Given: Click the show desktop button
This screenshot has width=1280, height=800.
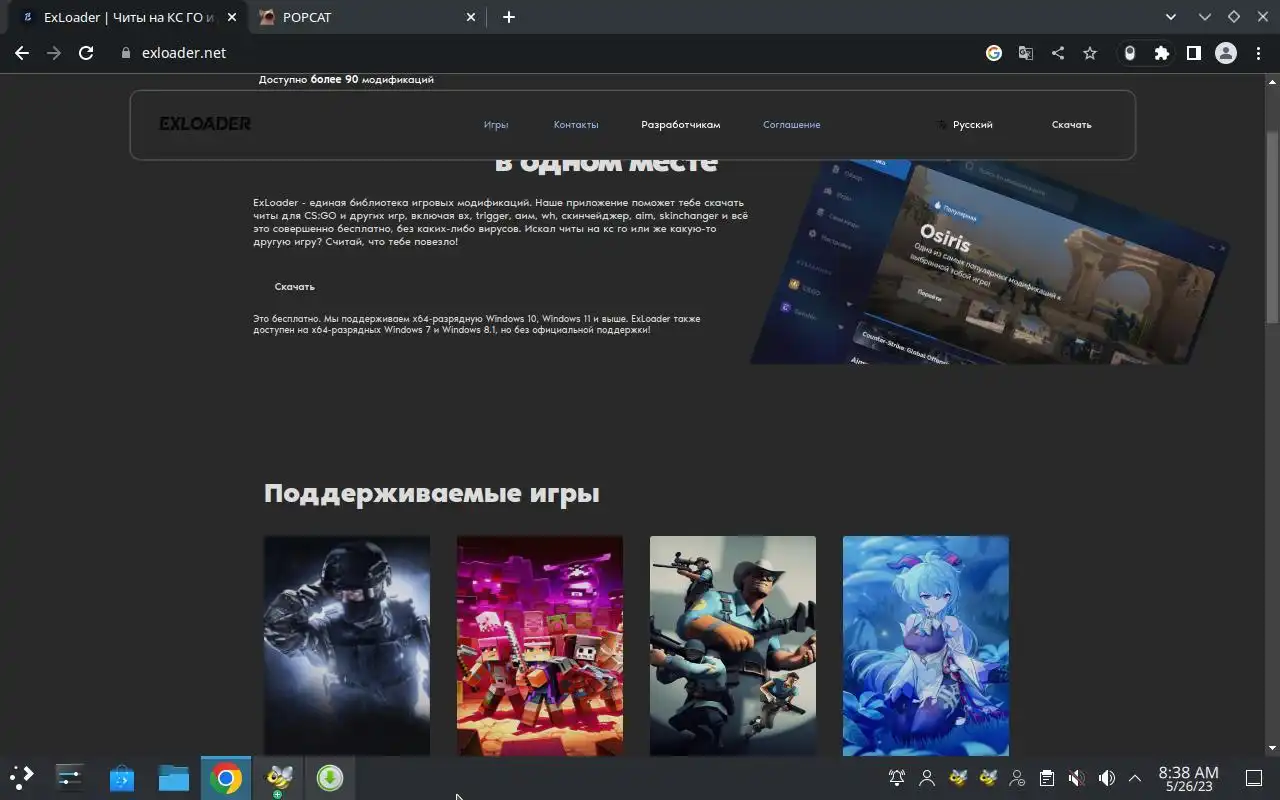Looking at the screenshot, I should point(1253,777).
